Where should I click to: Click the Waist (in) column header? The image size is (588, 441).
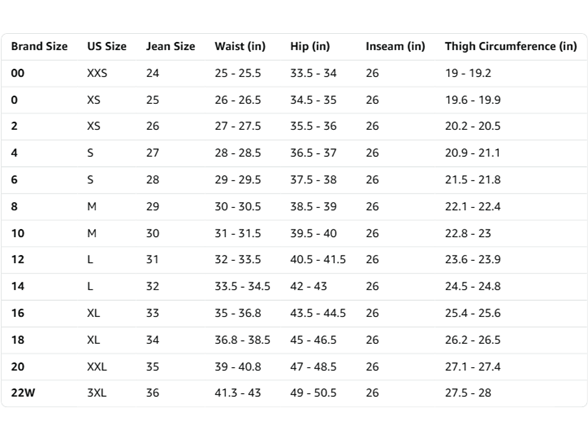(x=240, y=46)
